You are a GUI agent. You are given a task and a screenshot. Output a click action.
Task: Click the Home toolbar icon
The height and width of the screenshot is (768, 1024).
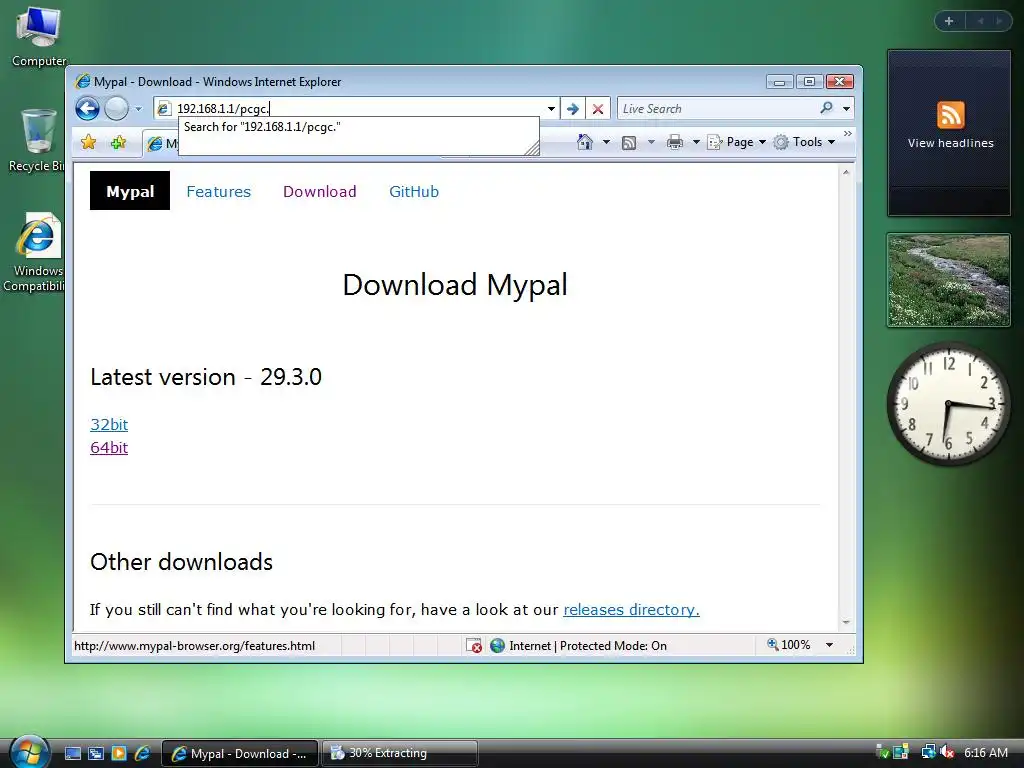[584, 142]
